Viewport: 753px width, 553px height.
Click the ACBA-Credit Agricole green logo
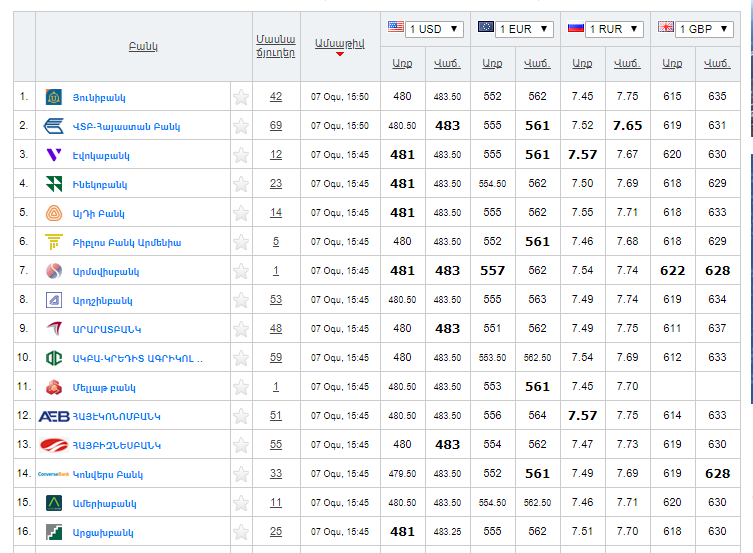pyautogui.click(x=53, y=358)
